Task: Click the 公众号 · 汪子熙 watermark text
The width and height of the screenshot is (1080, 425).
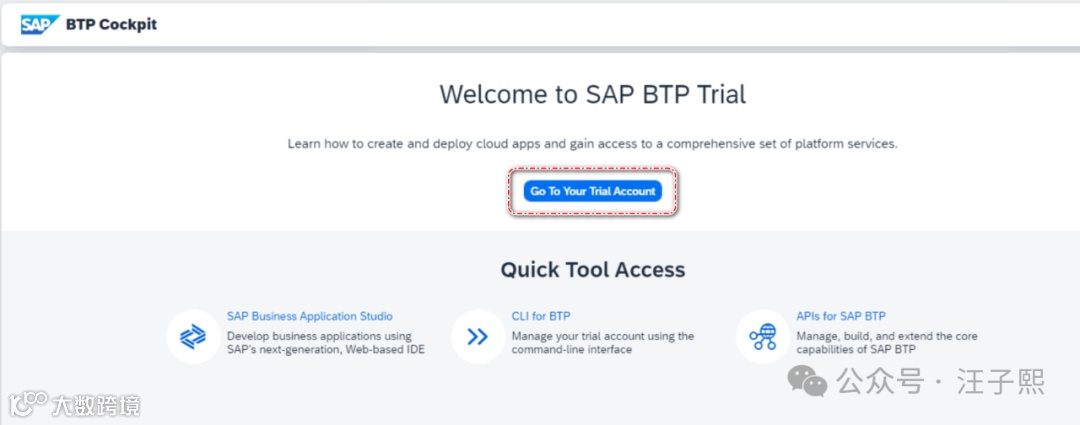Action: click(x=940, y=381)
